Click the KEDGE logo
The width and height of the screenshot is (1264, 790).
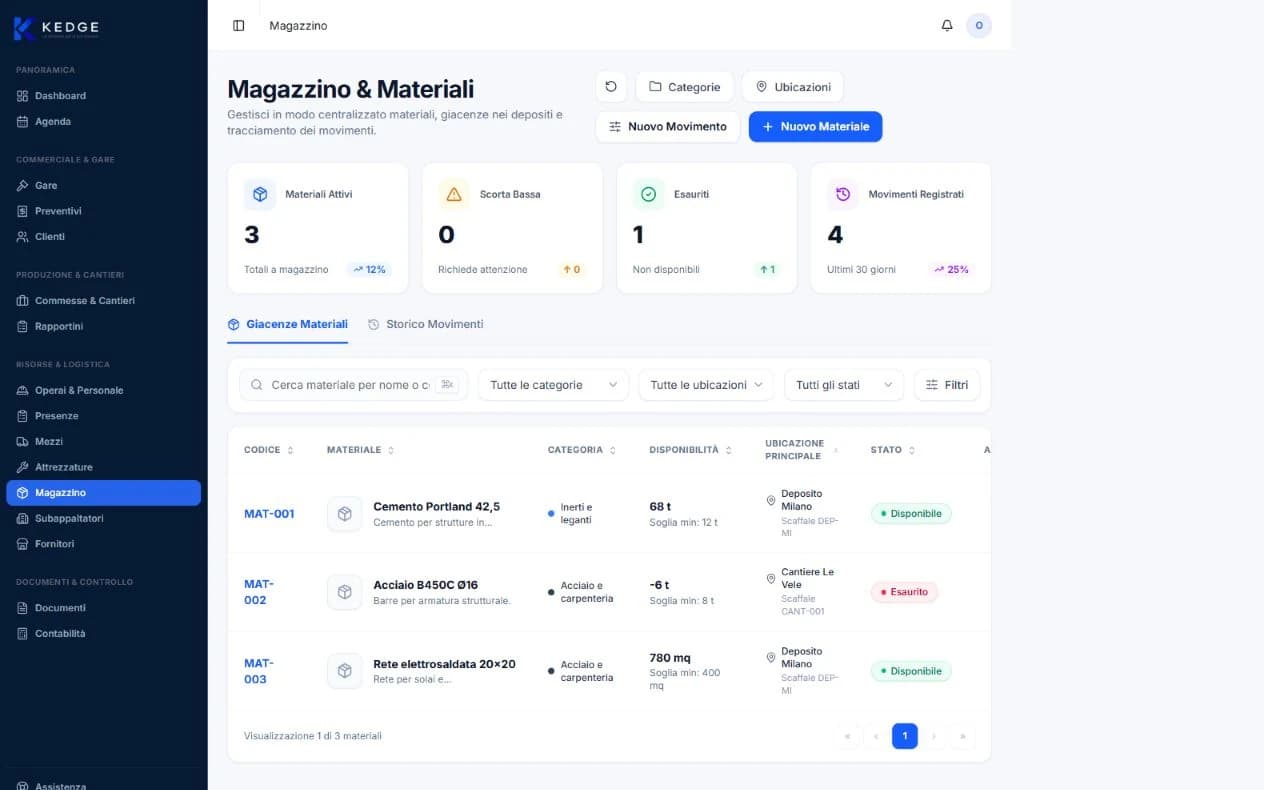[x=57, y=28]
